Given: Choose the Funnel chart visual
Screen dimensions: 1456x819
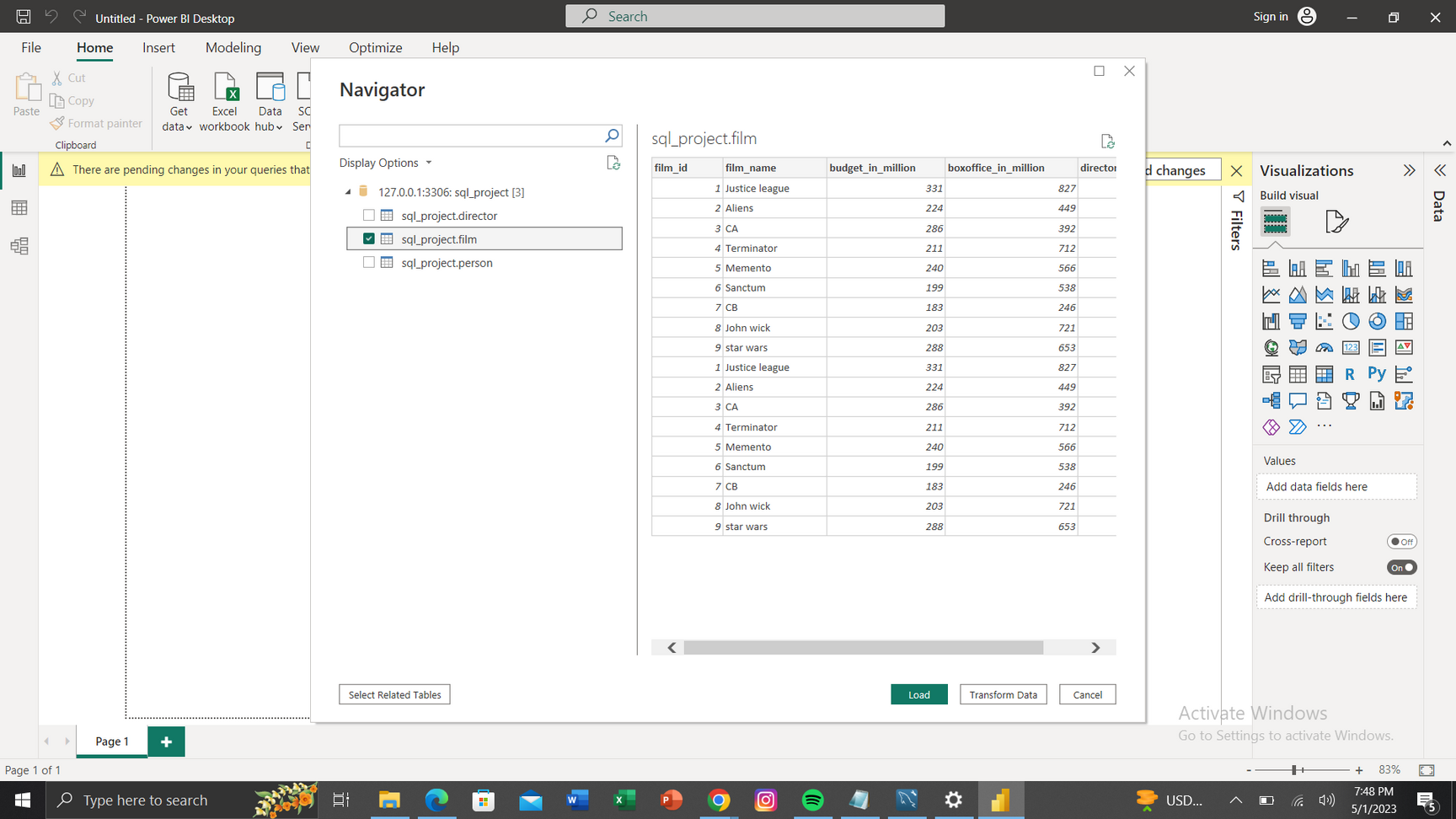Looking at the screenshot, I should pos(1298,321).
